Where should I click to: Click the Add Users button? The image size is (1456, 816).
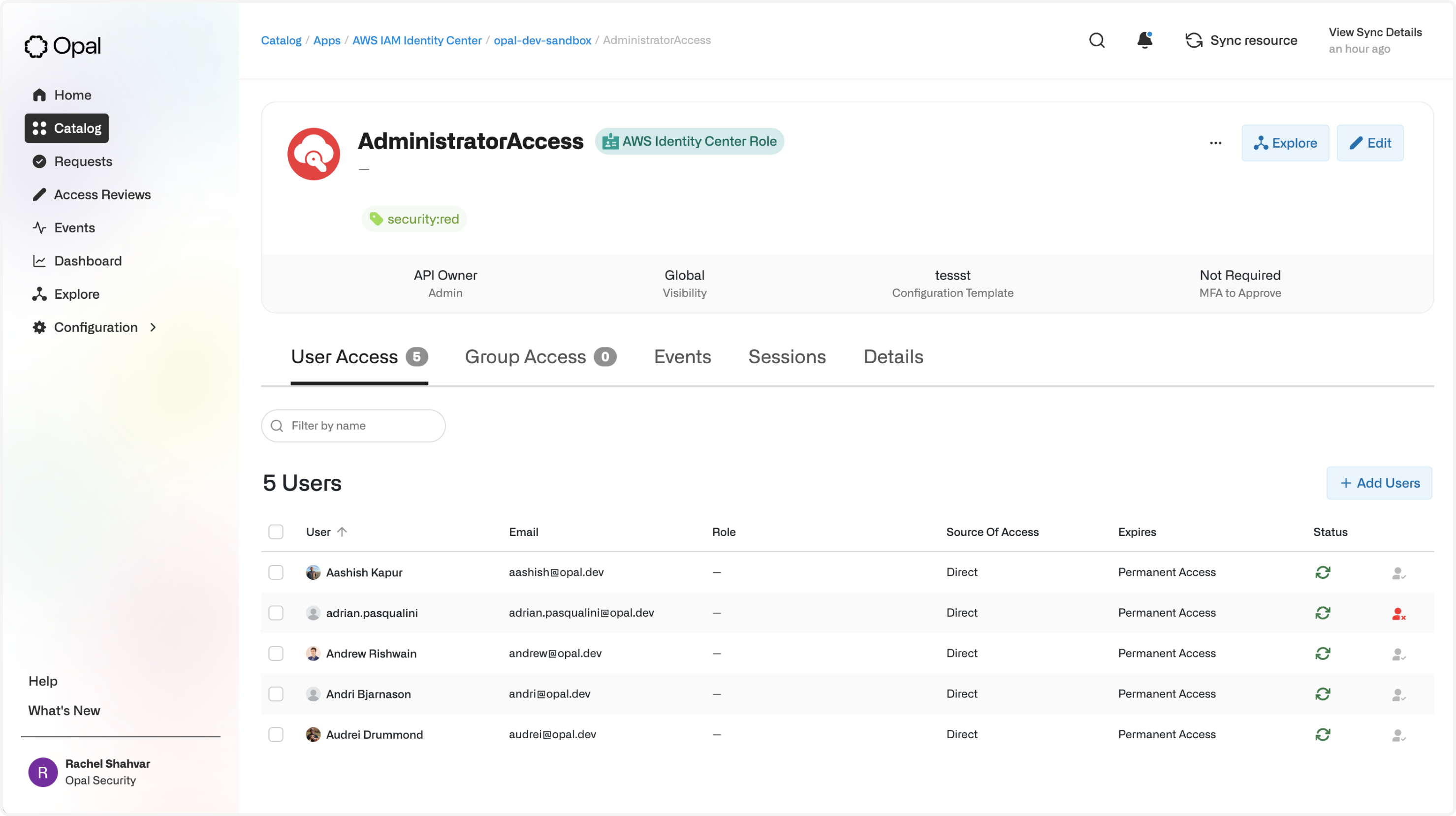(x=1379, y=483)
